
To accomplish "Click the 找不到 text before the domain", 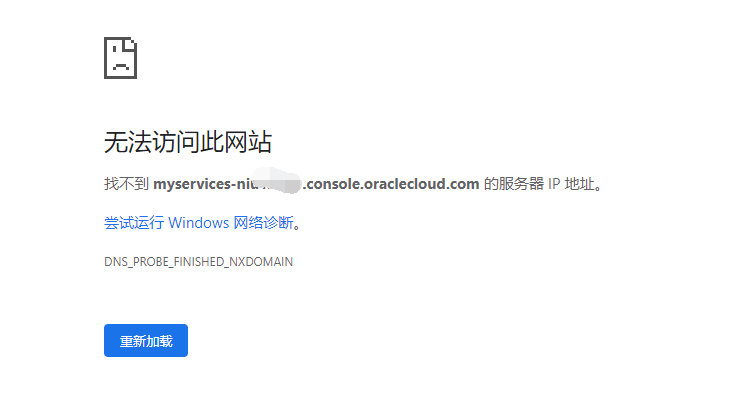I will [x=126, y=184].
